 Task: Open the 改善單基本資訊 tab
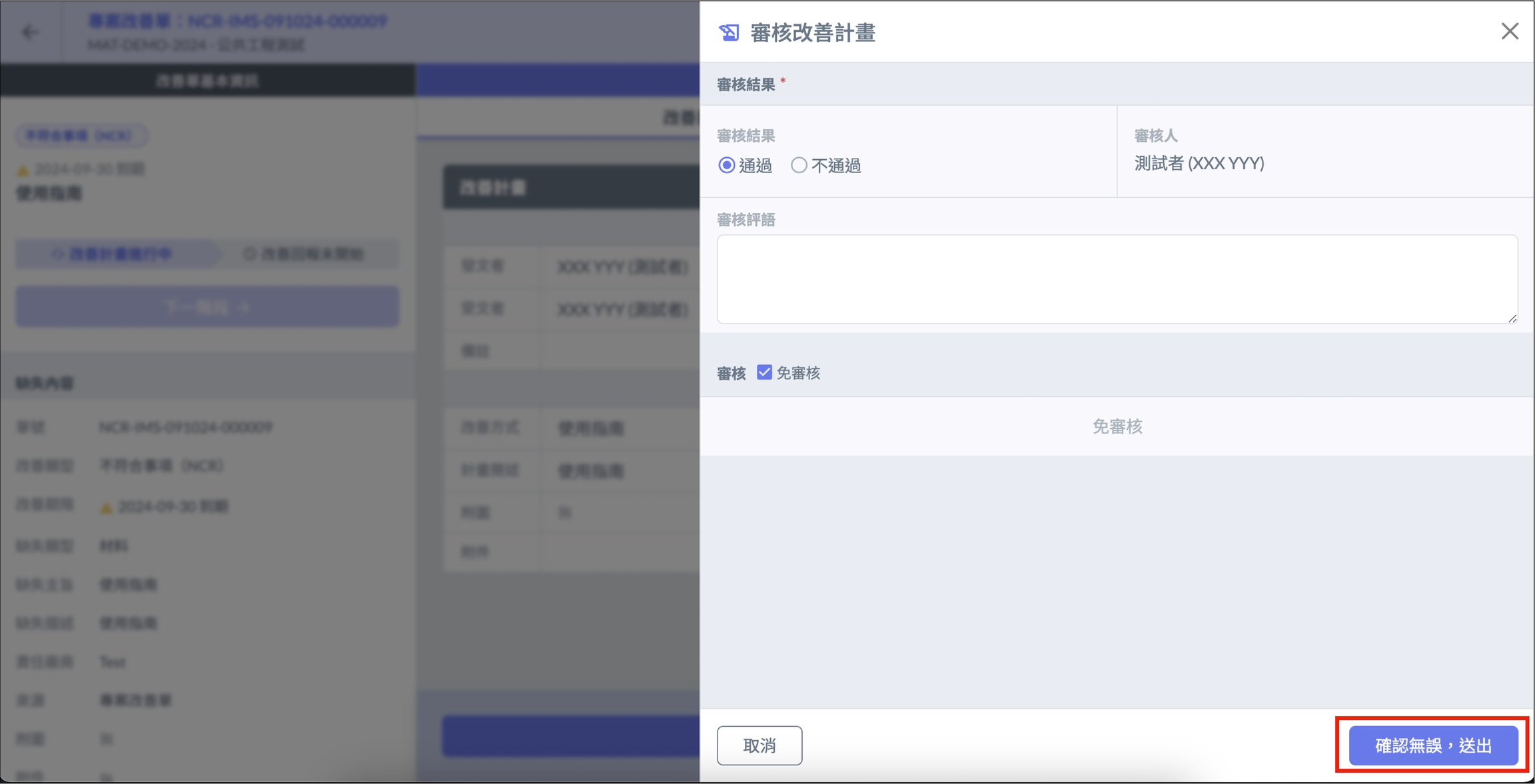click(207, 81)
